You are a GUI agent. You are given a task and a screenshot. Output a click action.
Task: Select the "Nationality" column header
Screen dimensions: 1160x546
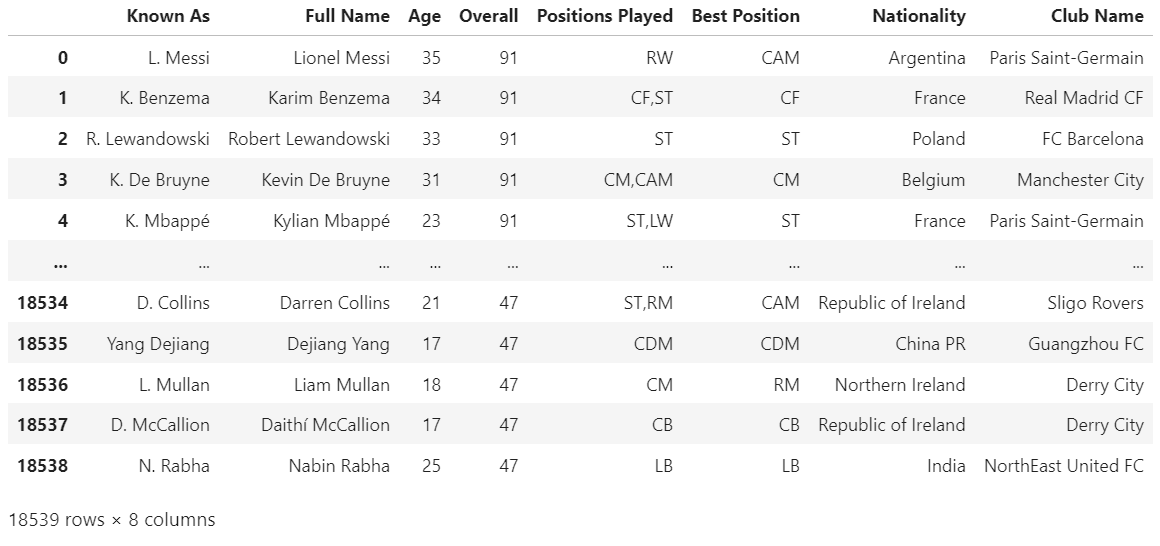[x=918, y=16]
